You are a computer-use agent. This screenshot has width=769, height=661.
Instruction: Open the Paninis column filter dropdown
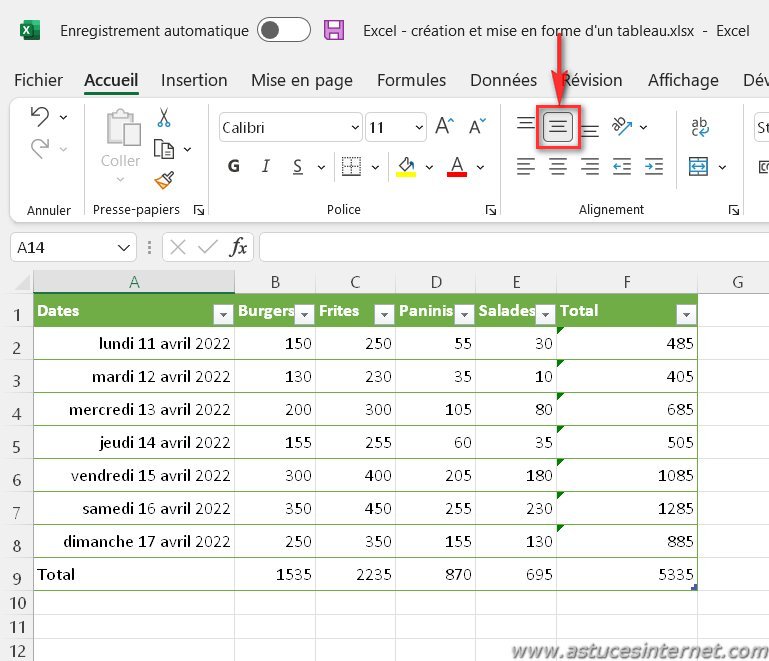[x=464, y=314]
